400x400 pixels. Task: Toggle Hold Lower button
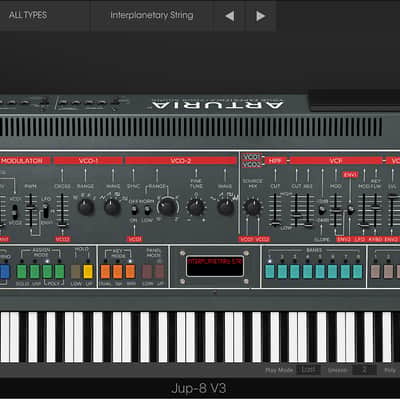point(76,272)
